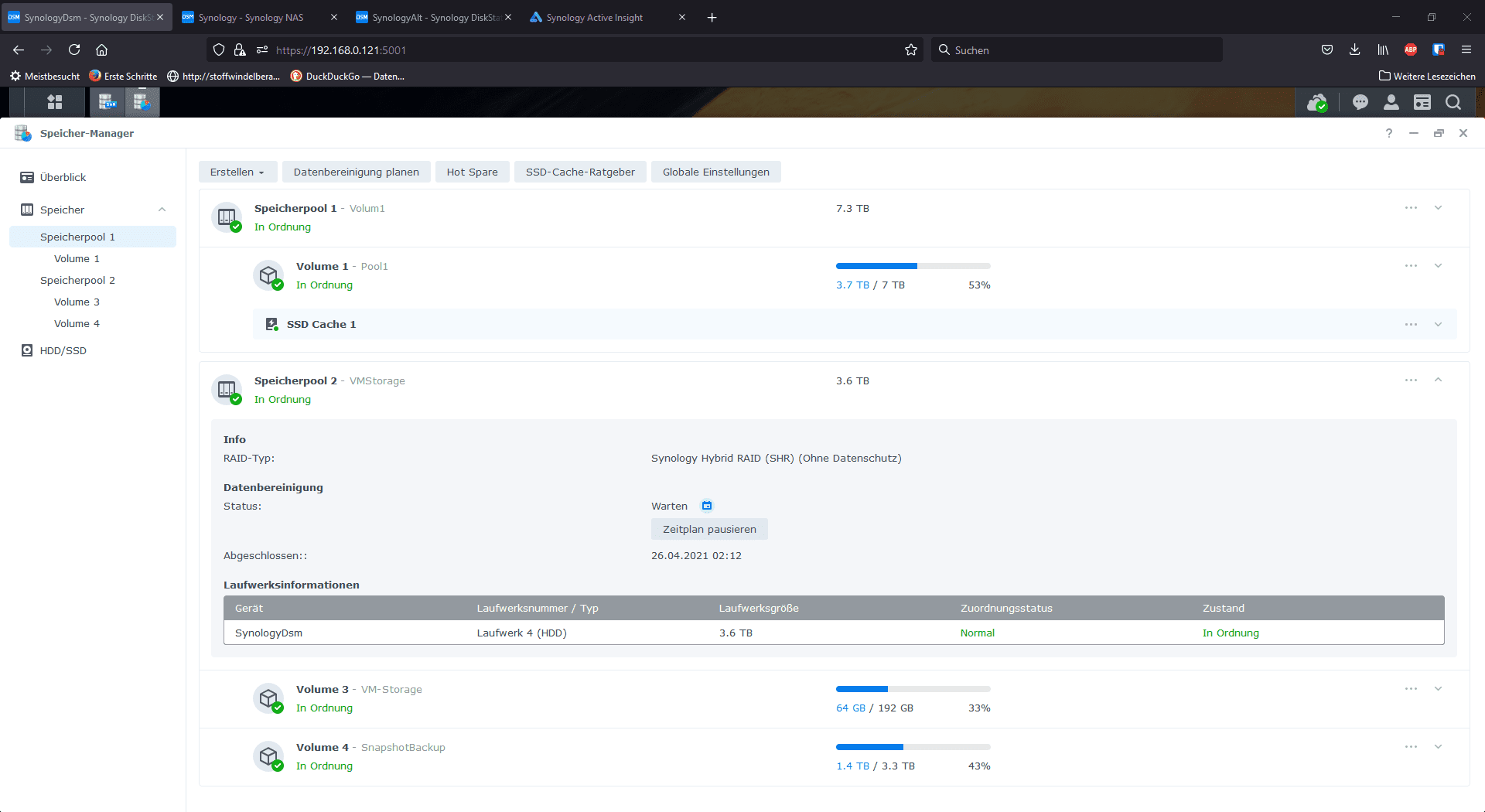Open the DuckDuckGo bookmark
This screenshot has width=1485, height=812.
(348, 76)
